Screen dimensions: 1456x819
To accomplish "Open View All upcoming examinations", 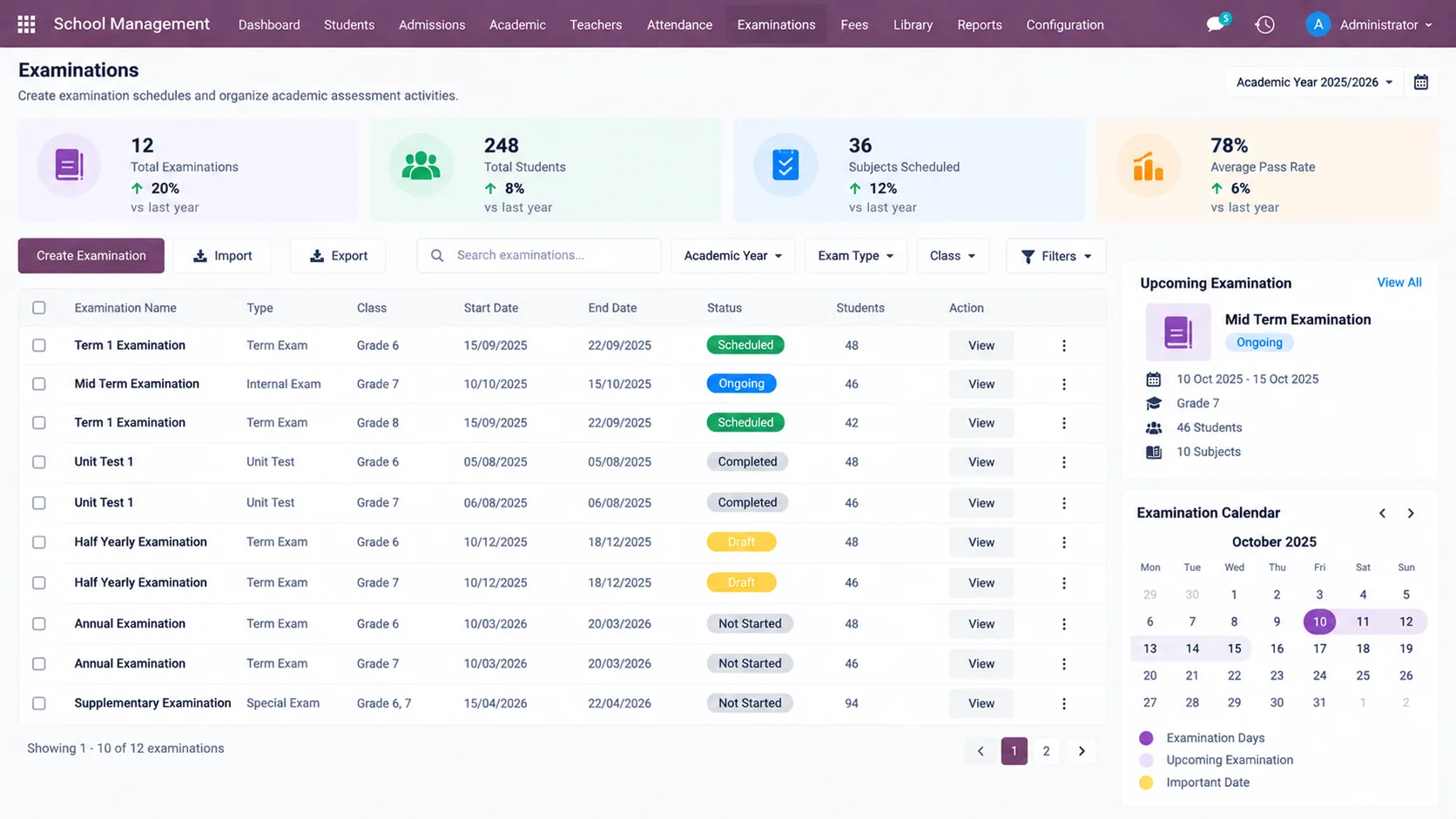I will [1399, 282].
